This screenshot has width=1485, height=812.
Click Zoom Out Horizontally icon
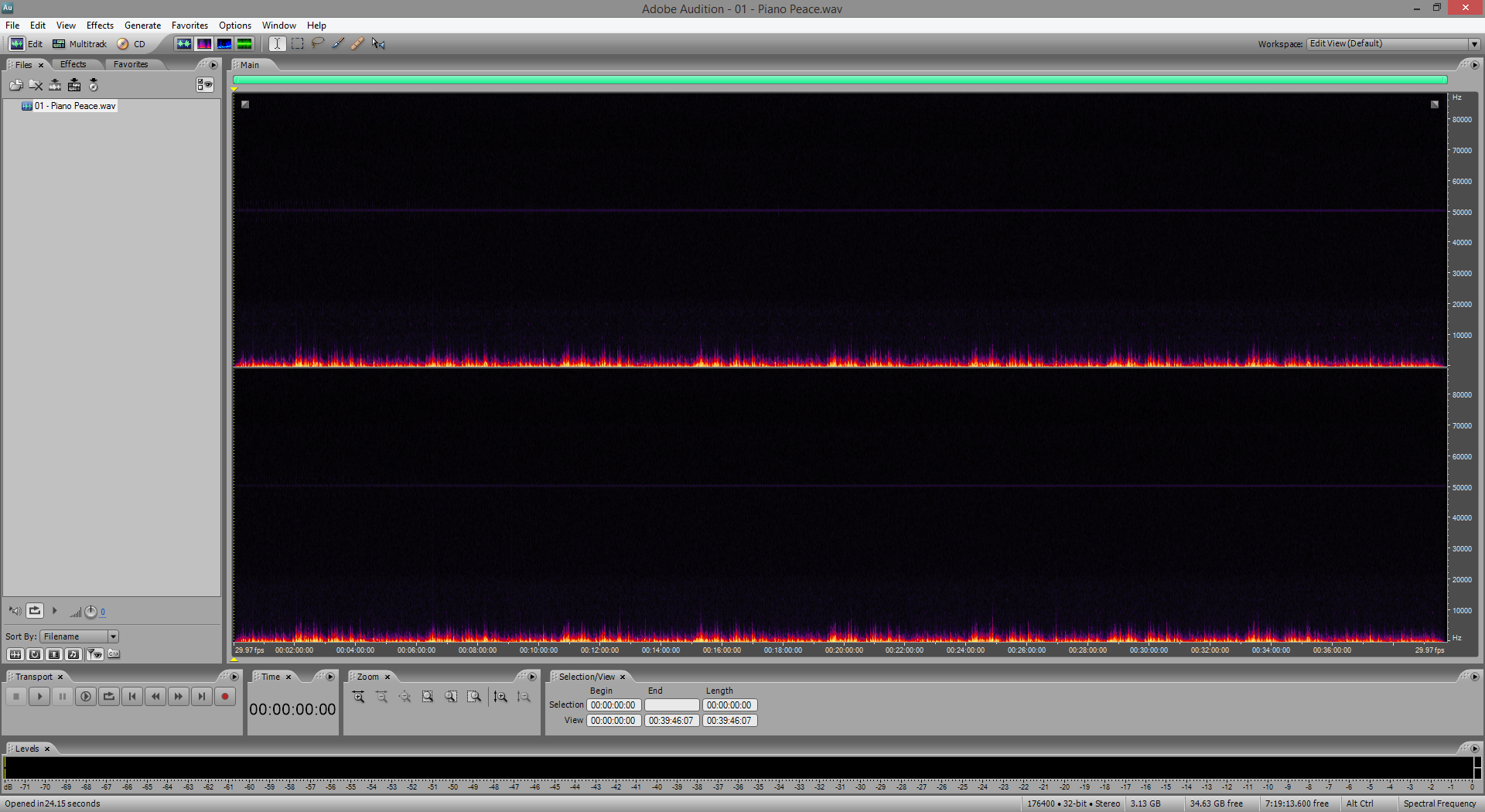click(x=382, y=697)
